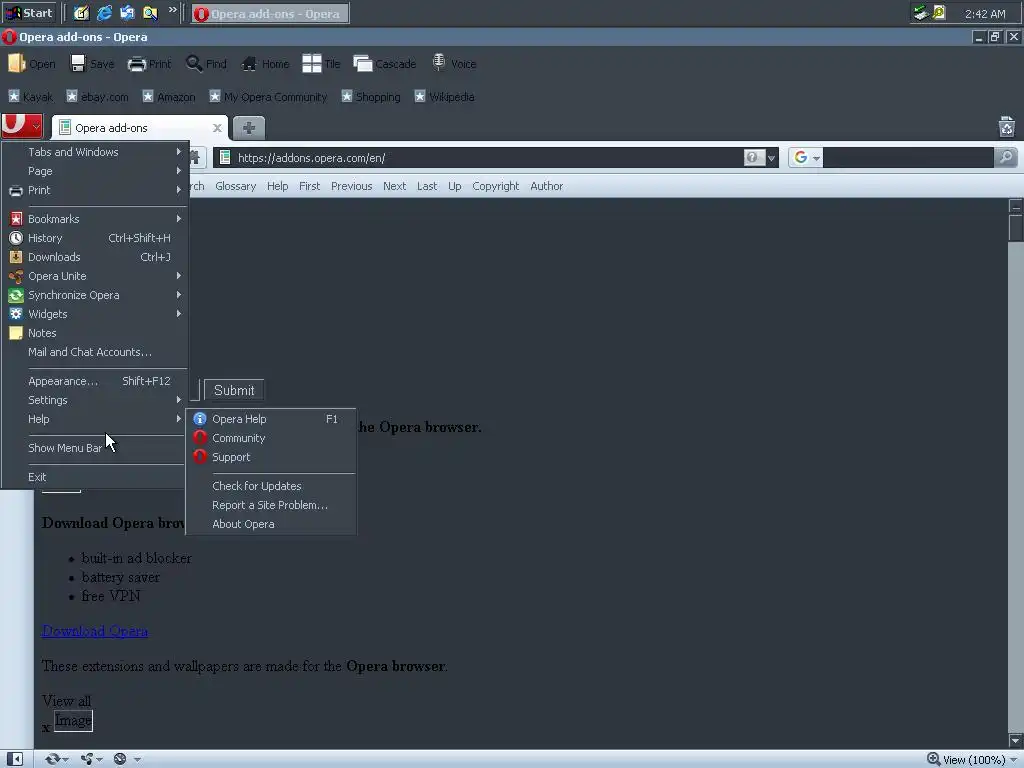Toggle panels with the status bar panel icon
This screenshot has width=1024, height=768.
click(14, 759)
